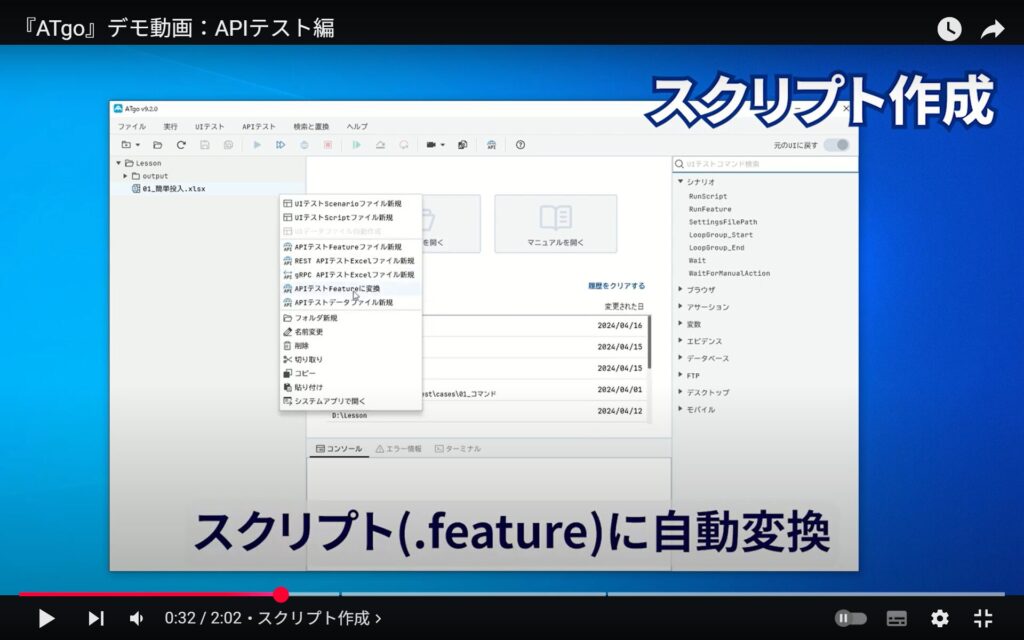The image size is (1024, 640).
Task: Open YouTube settings gear
Action: tap(940, 618)
